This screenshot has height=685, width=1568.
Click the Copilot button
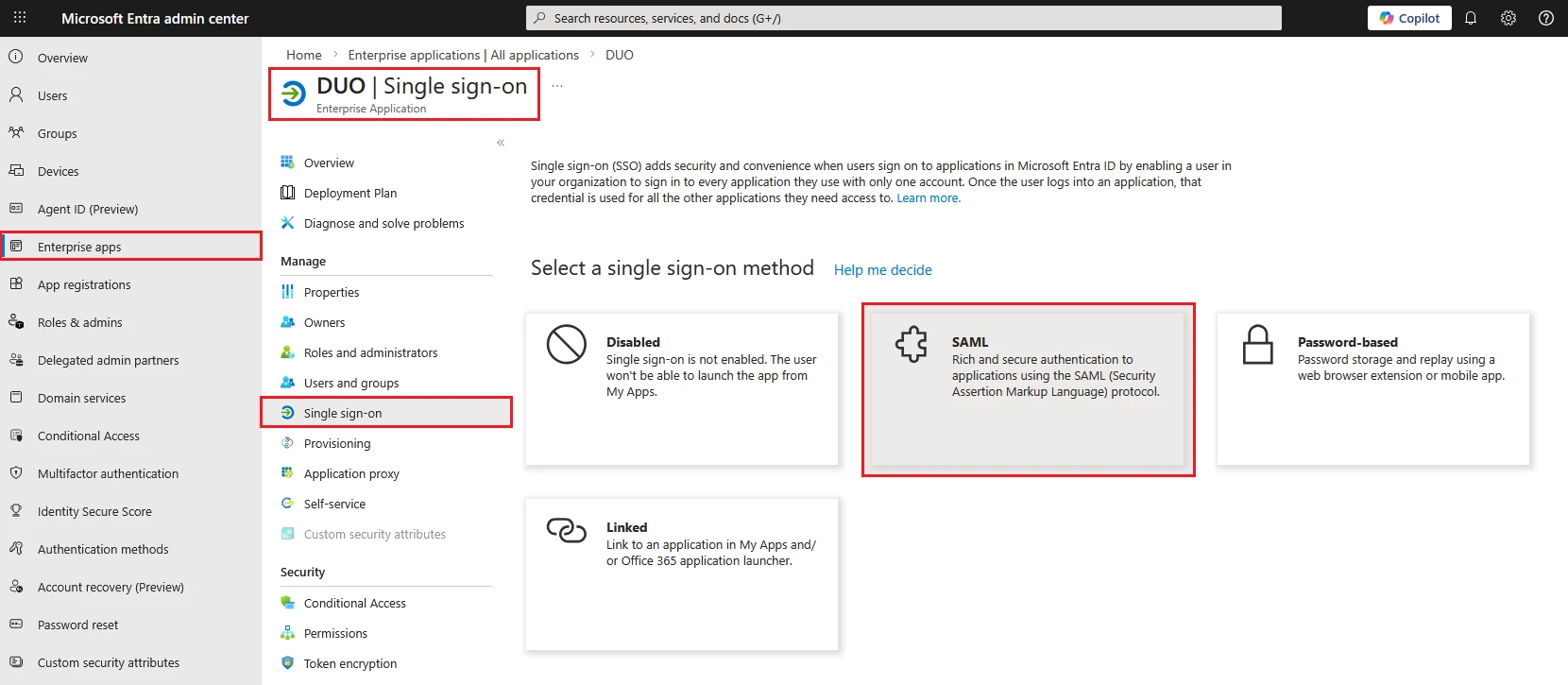tap(1409, 18)
